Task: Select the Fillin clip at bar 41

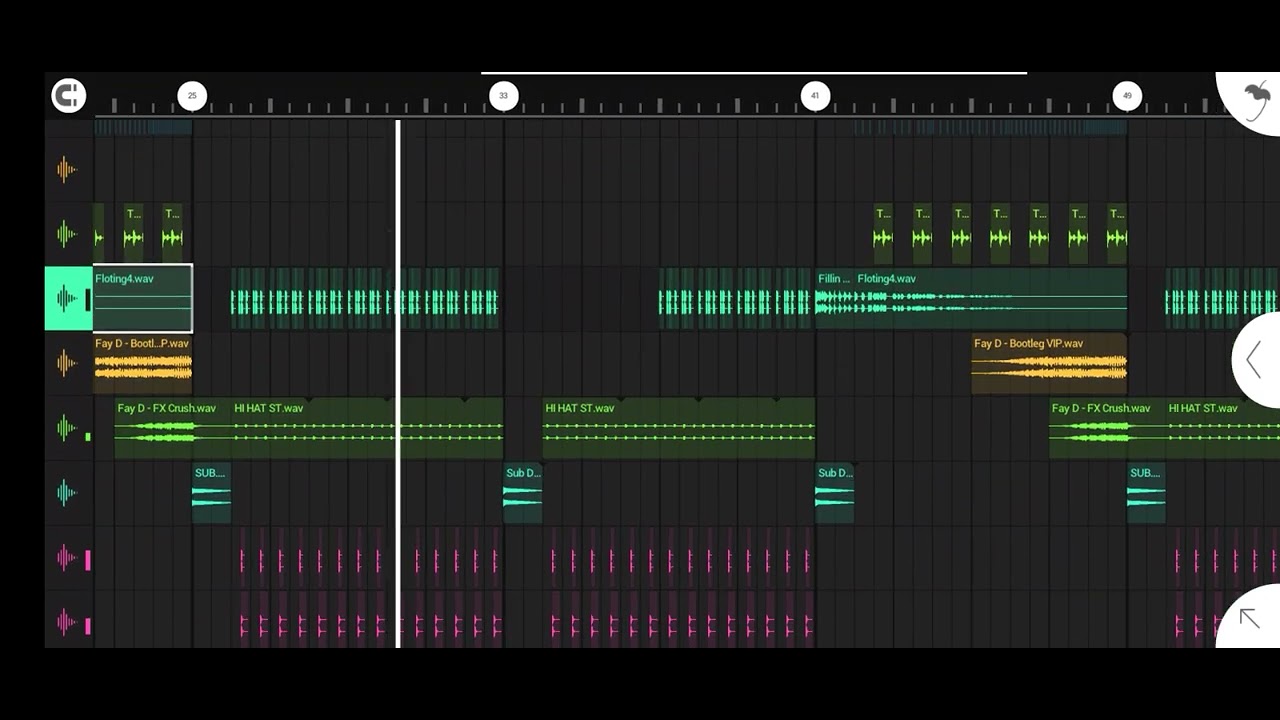Action: pyautogui.click(x=835, y=298)
